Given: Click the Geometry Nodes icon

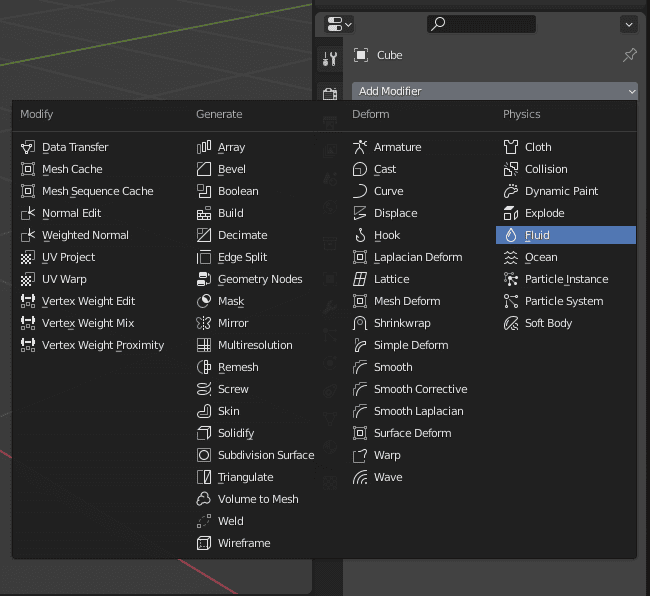Looking at the screenshot, I should pyautogui.click(x=204, y=279).
